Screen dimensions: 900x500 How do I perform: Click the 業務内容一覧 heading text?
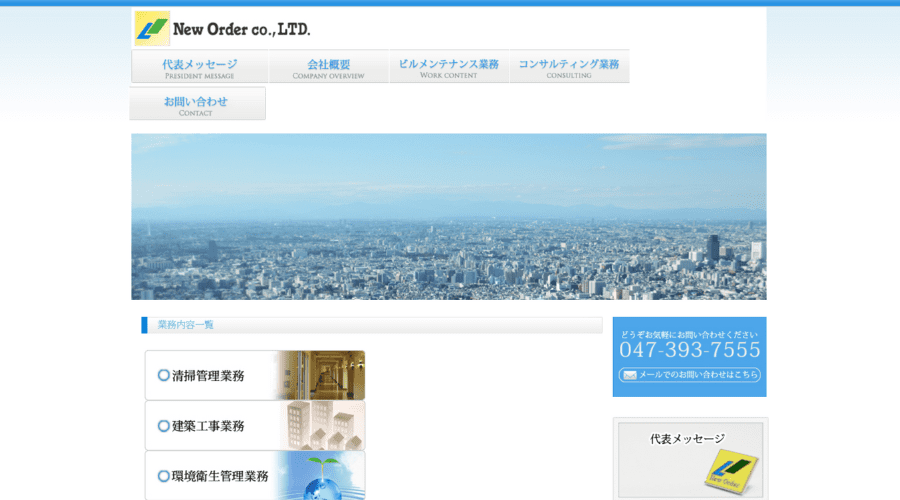(x=185, y=325)
